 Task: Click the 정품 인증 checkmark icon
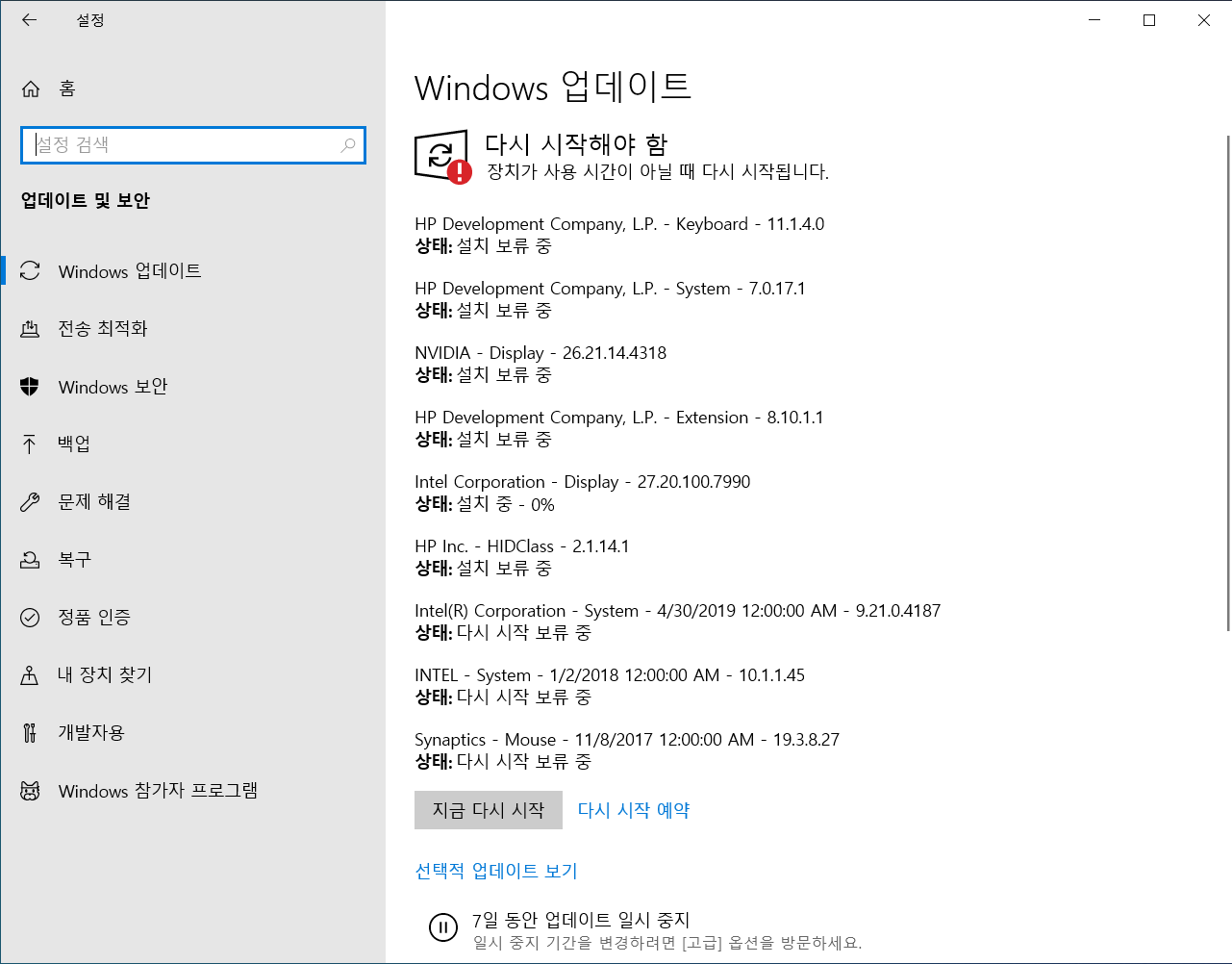click(30, 618)
